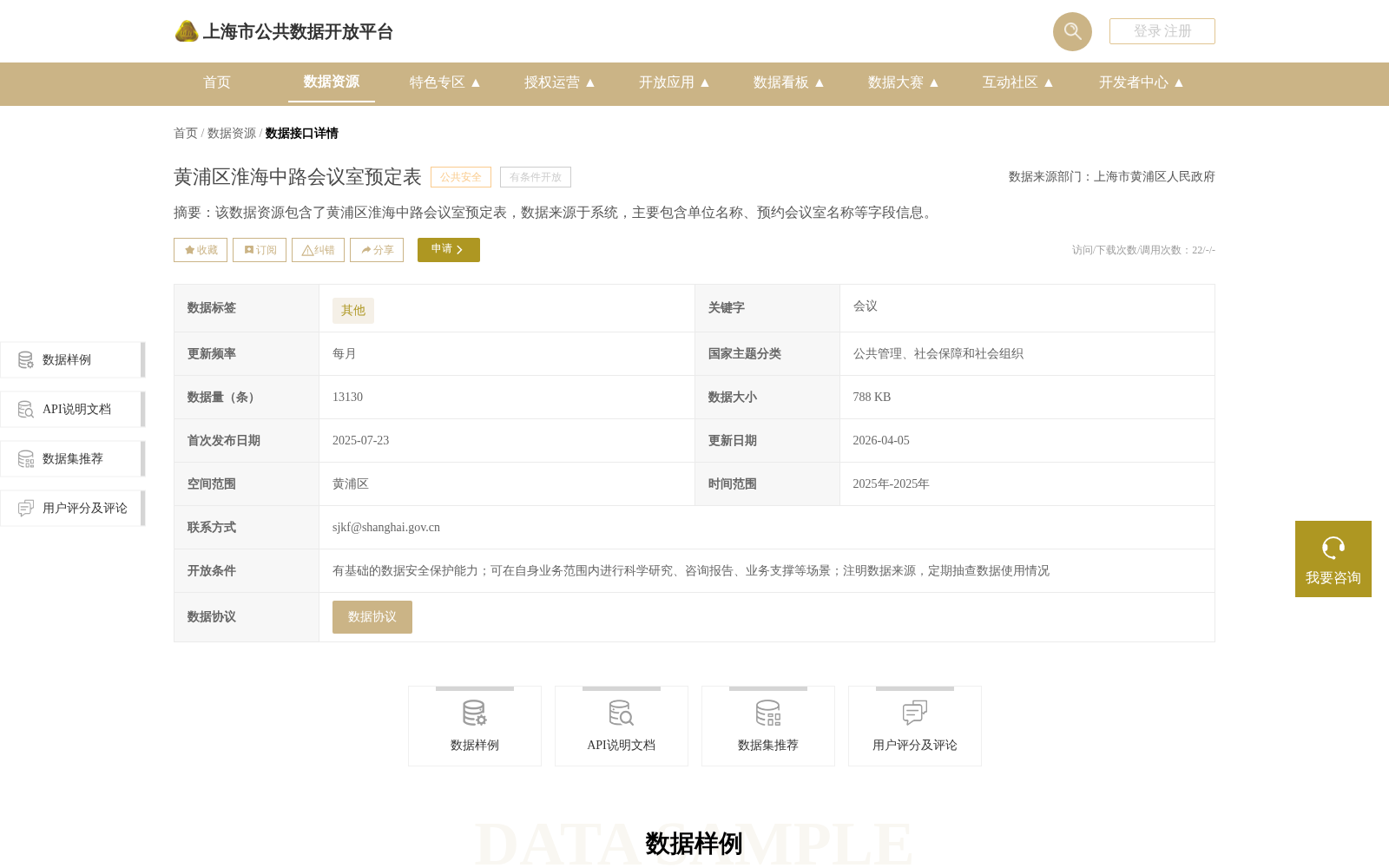
Task: Click the 公共安全 category tag
Action: pyautogui.click(x=461, y=177)
